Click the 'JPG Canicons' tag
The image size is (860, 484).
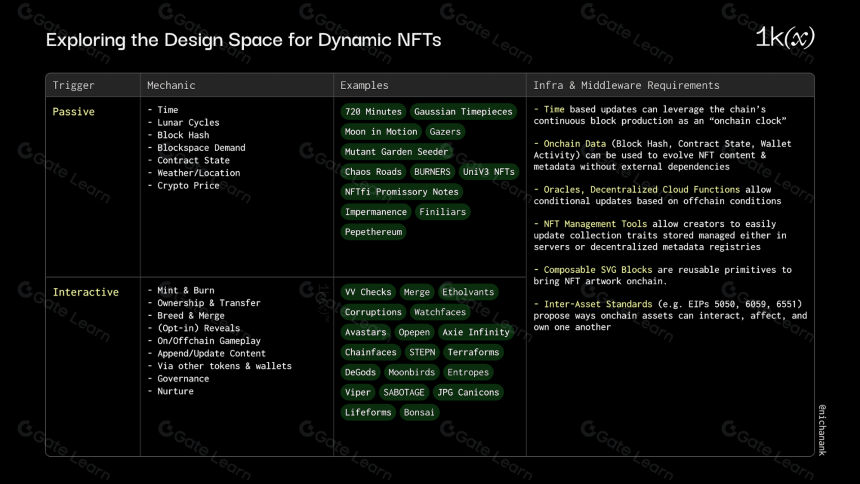[x=468, y=392]
